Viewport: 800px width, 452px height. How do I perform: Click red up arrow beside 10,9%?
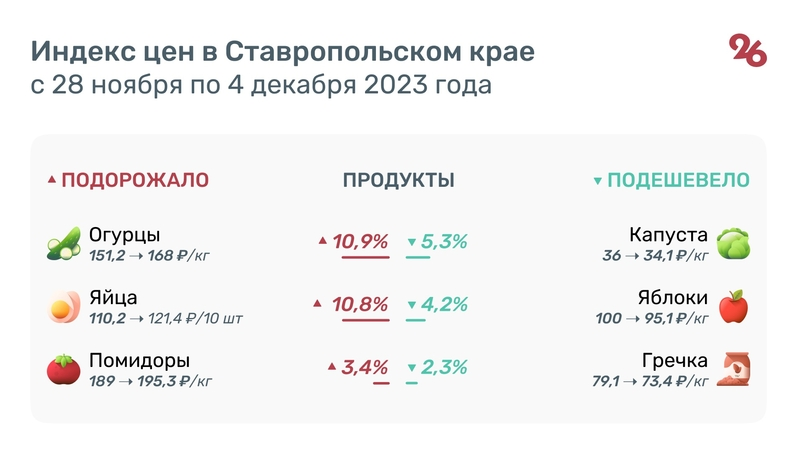point(322,241)
